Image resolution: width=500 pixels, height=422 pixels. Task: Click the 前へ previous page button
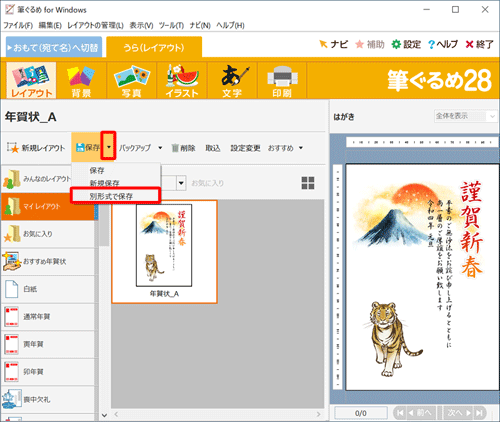click(x=420, y=413)
